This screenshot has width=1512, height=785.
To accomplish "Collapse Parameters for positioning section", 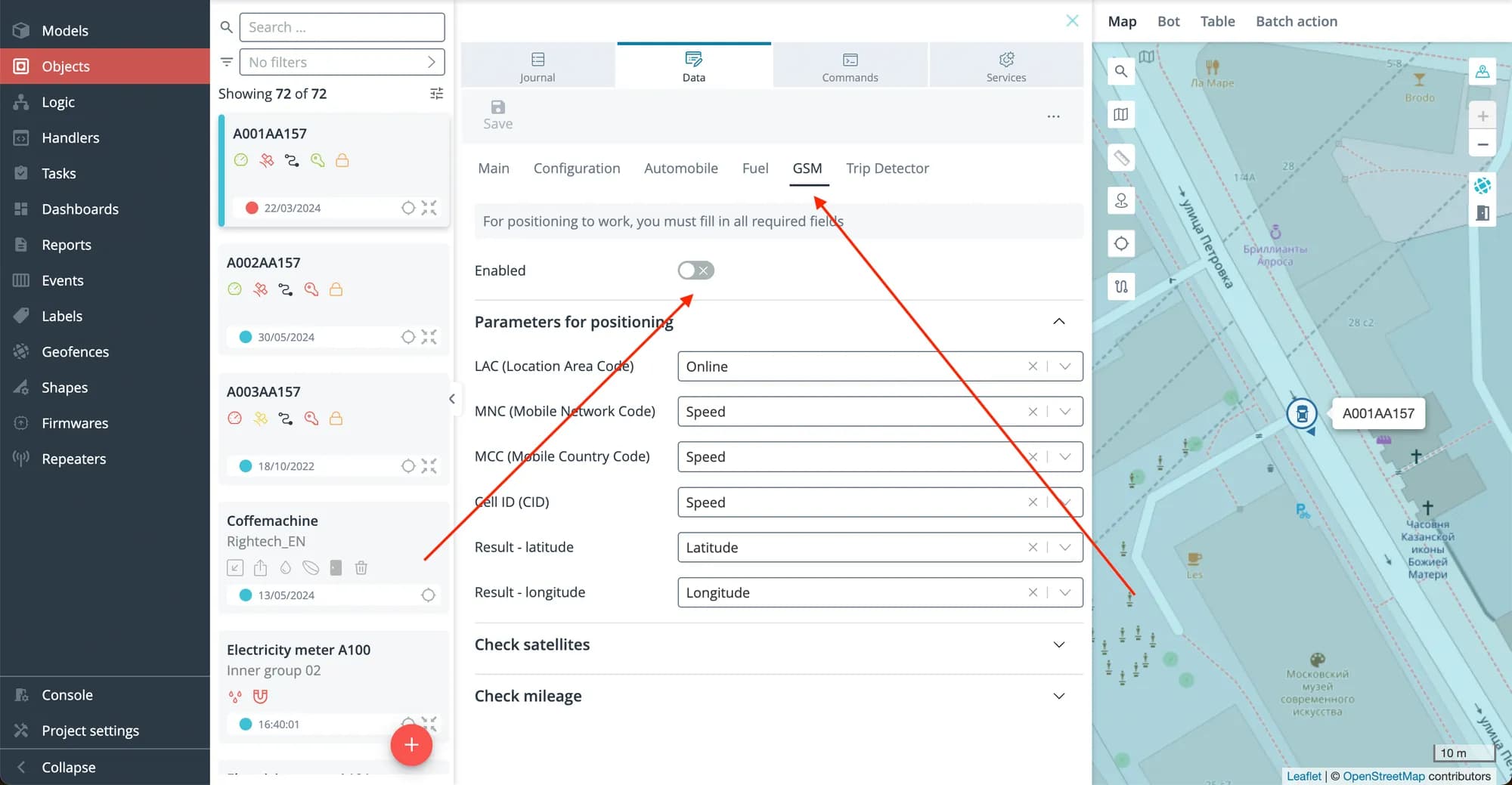I will [1058, 322].
